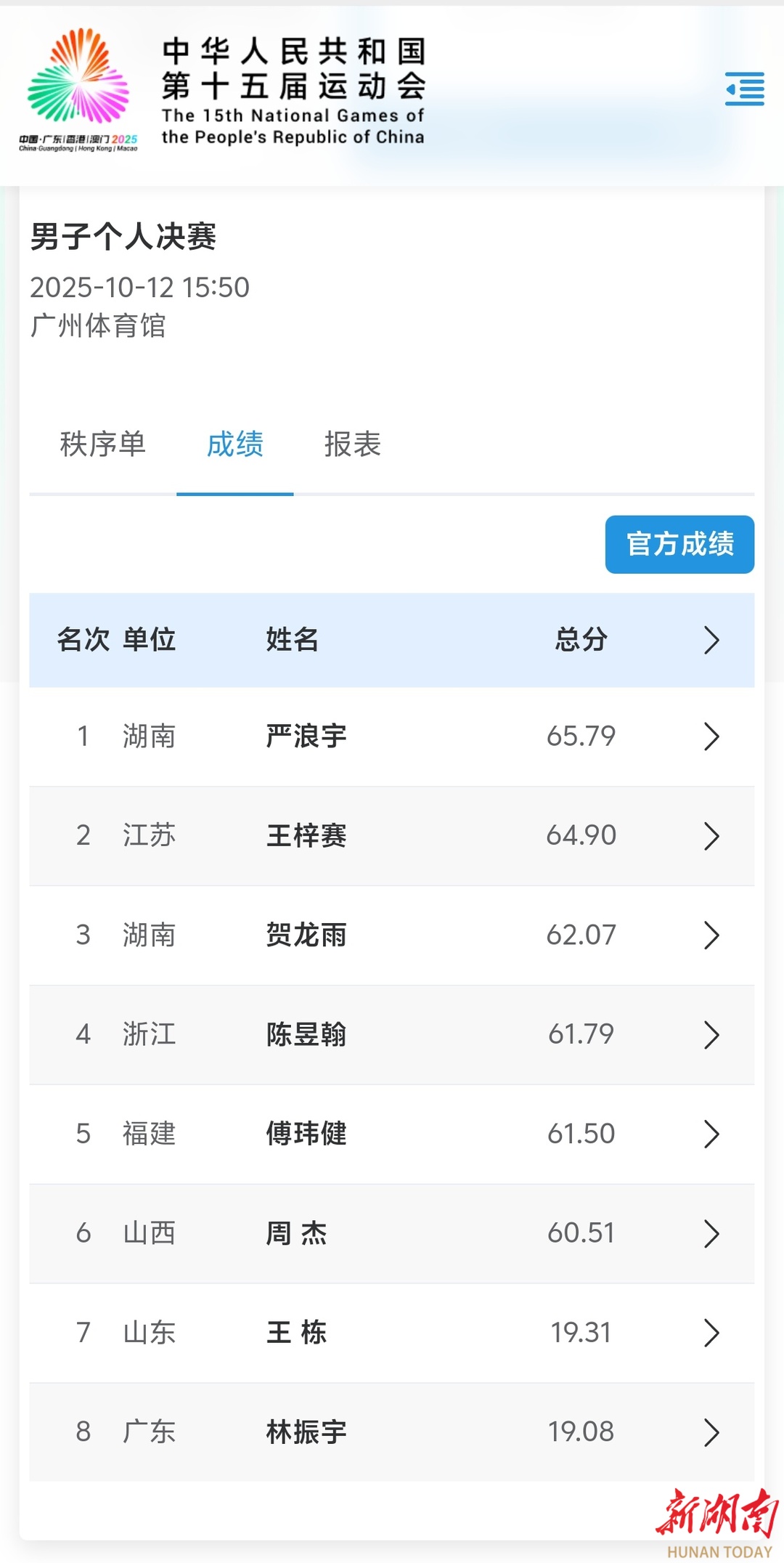784x1563 pixels.
Task: Expand details arrow for 严浪宇
Action: [711, 736]
